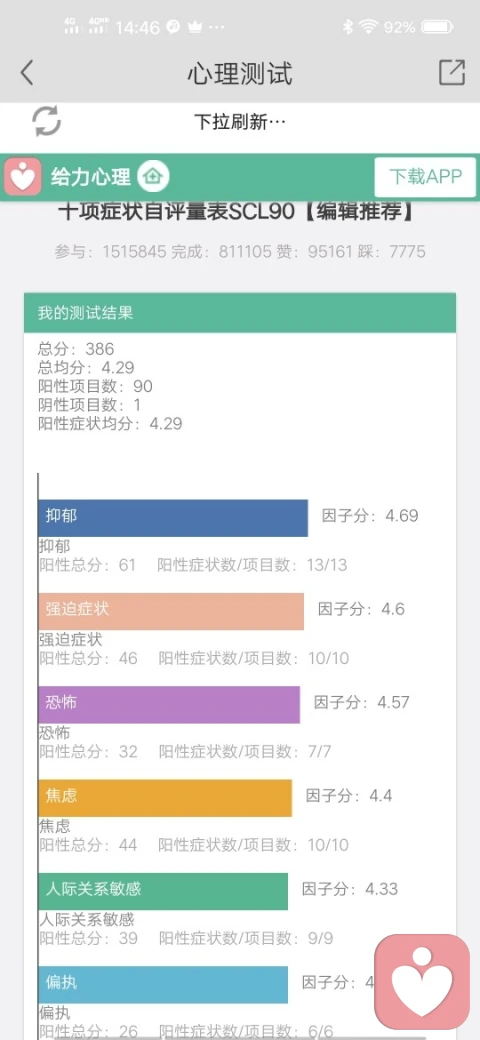Select the green 人际关系敏感 bar

pyautogui.click(x=163, y=891)
